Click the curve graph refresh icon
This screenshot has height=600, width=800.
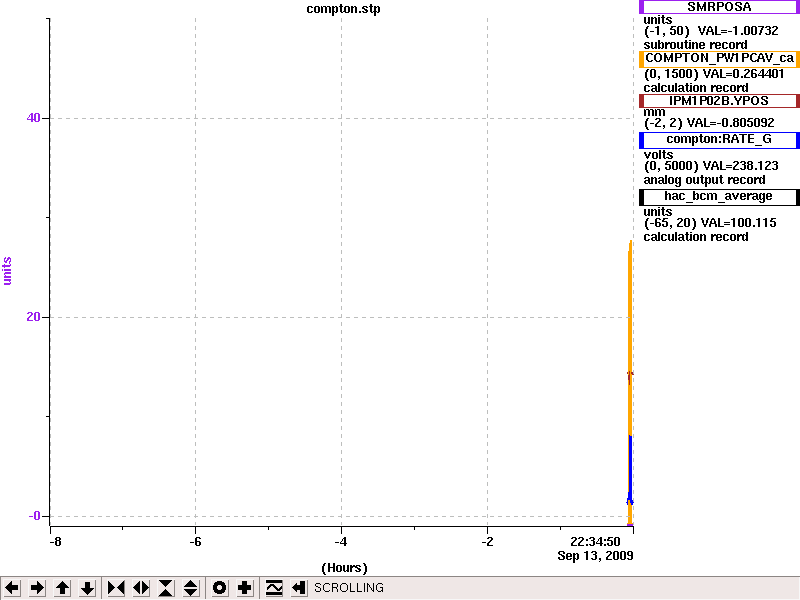click(x=274, y=588)
